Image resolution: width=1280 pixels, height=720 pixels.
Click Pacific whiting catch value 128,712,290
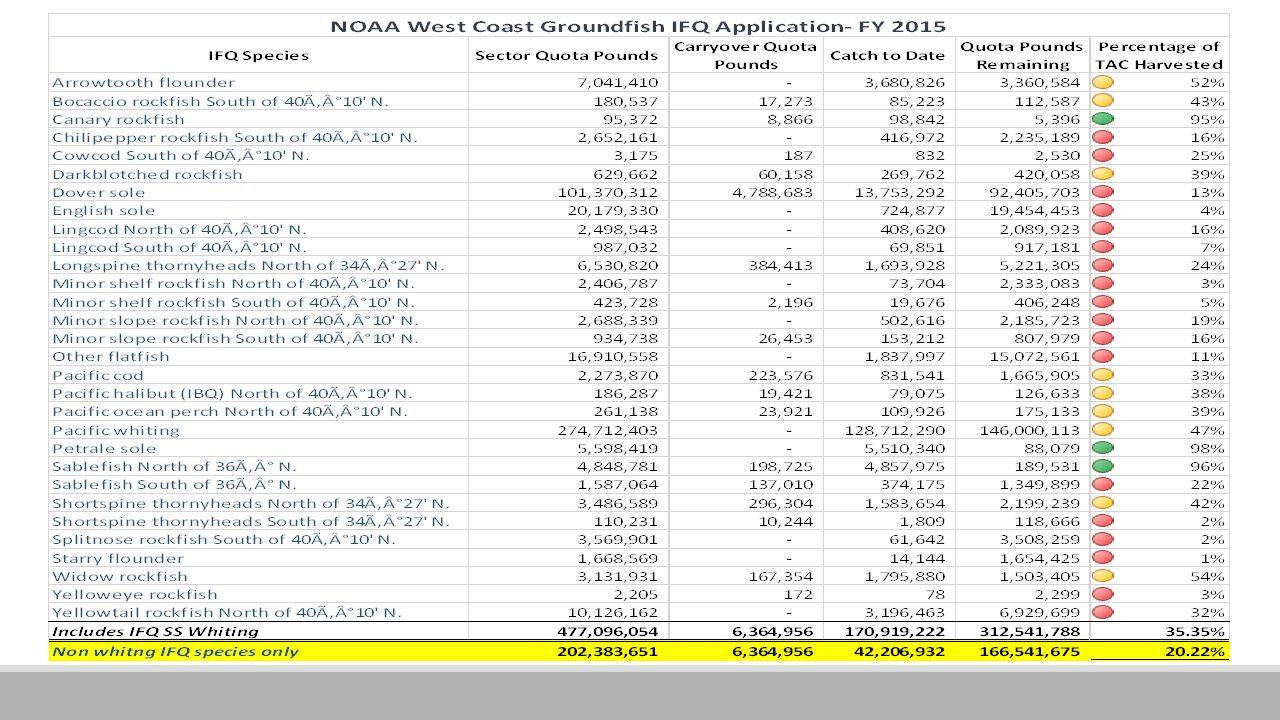893,430
